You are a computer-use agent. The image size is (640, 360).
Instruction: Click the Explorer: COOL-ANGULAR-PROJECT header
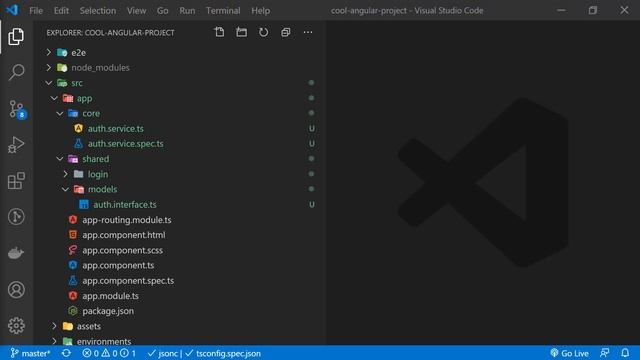click(110, 33)
